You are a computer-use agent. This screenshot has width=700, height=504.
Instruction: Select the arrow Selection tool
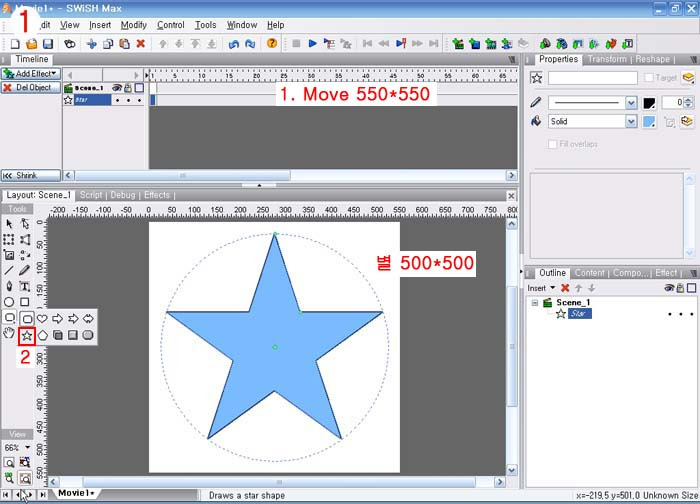pos(9,224)
